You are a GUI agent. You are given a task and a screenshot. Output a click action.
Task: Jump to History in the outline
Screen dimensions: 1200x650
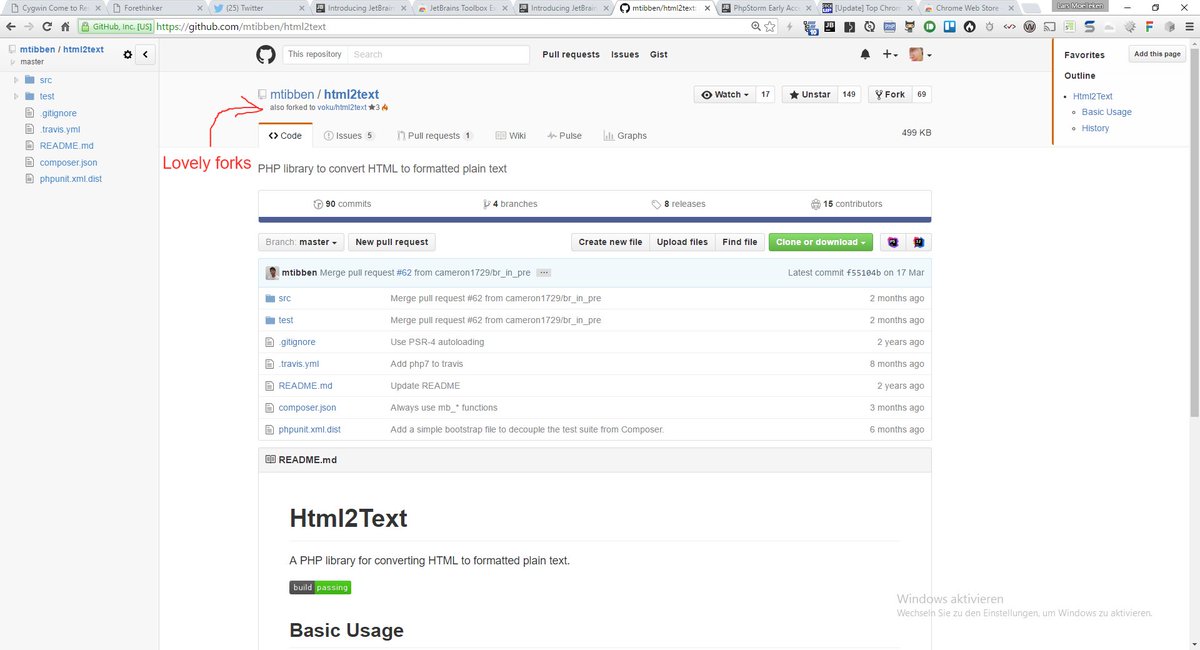tap(1095, 128)
